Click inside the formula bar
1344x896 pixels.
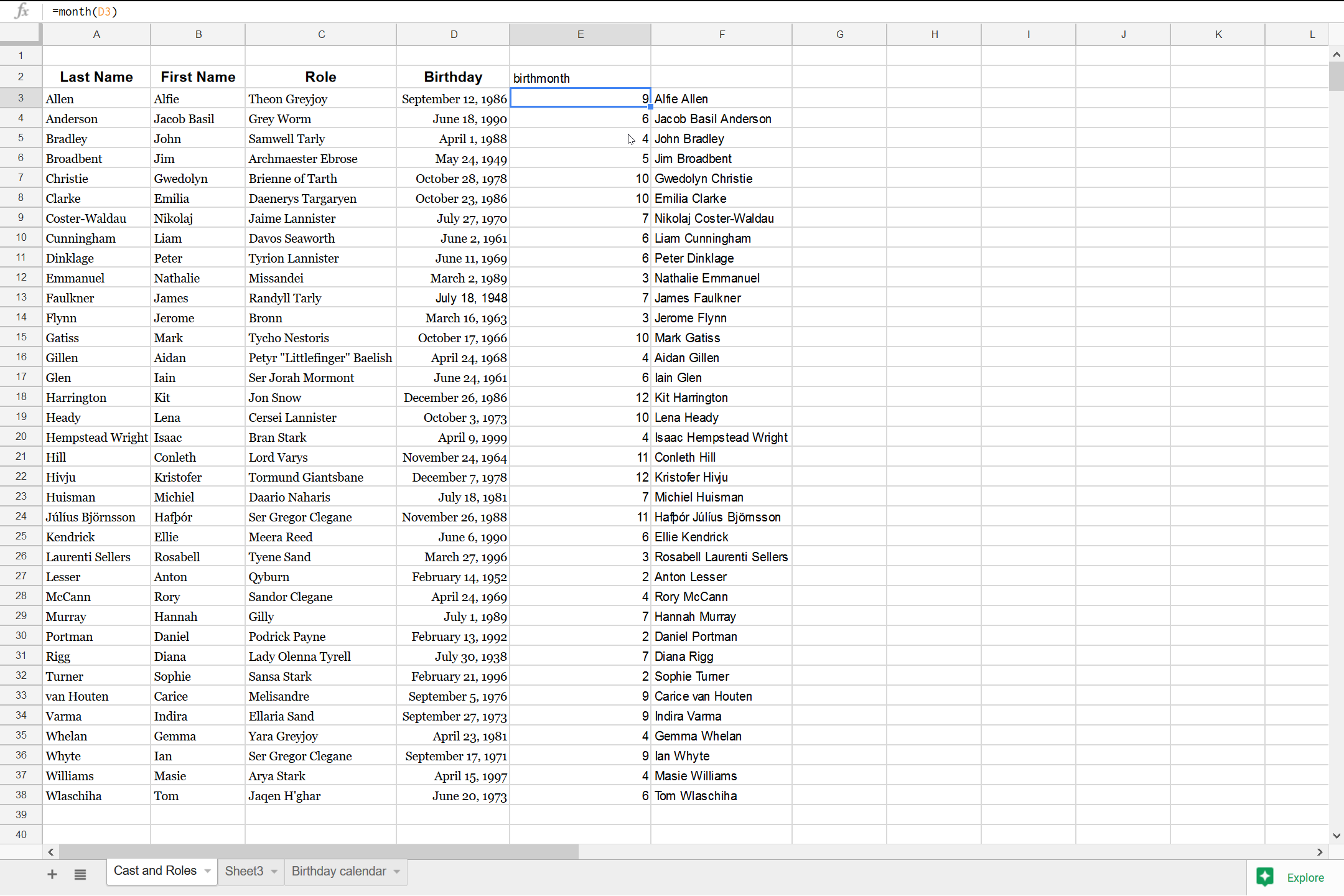249,11
